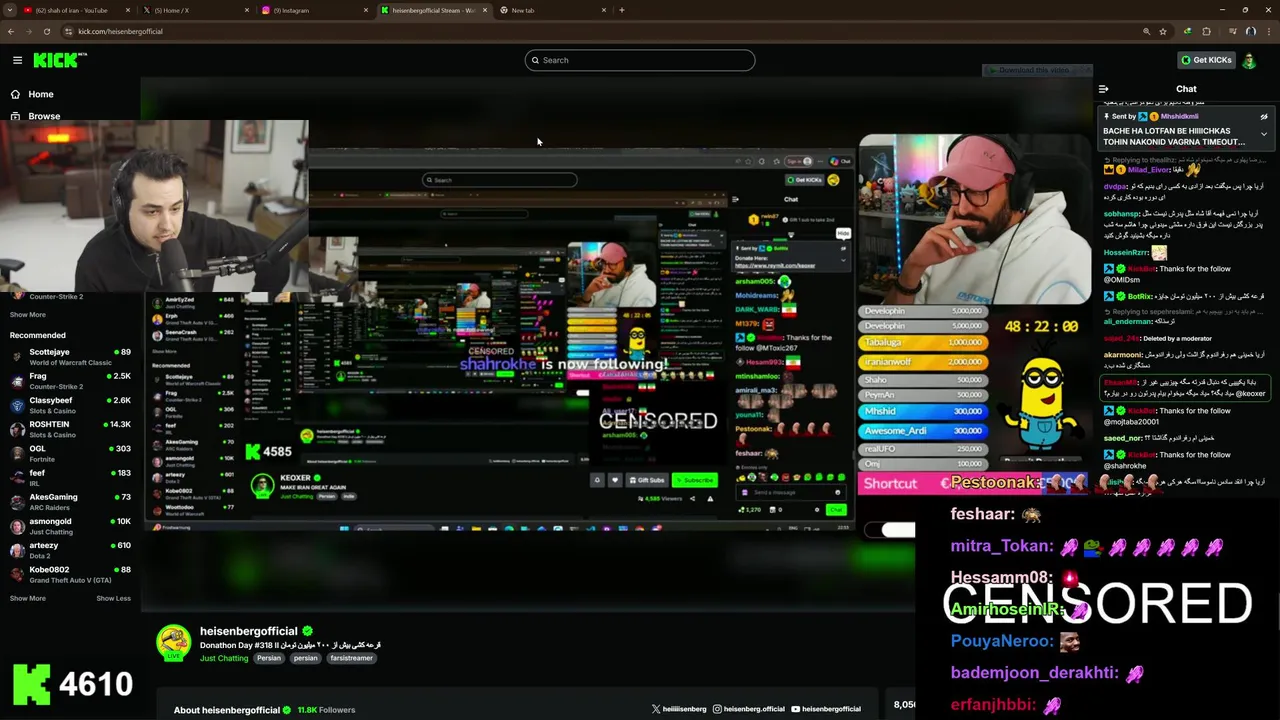The image size is (1280, 720).
Task: Click the Get KICKs button
Action: point(1206,60)
